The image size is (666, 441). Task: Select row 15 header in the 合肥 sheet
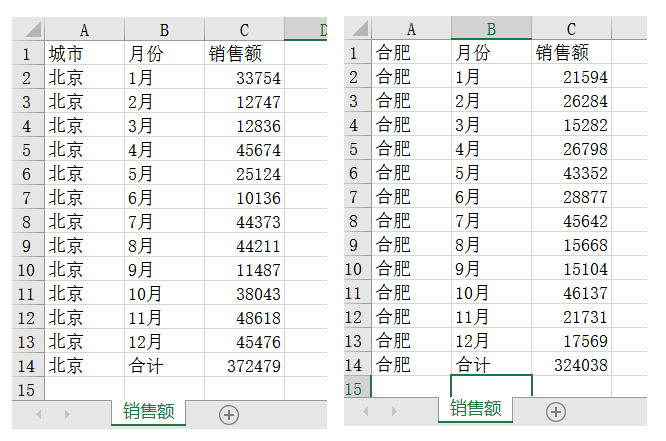[356, 388]
